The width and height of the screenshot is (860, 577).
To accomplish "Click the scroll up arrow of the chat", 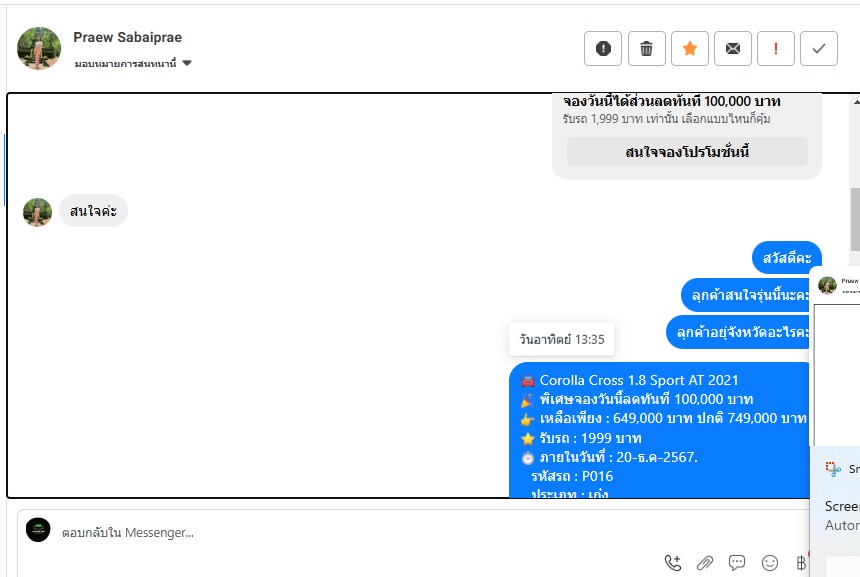I will click(856, 101).
